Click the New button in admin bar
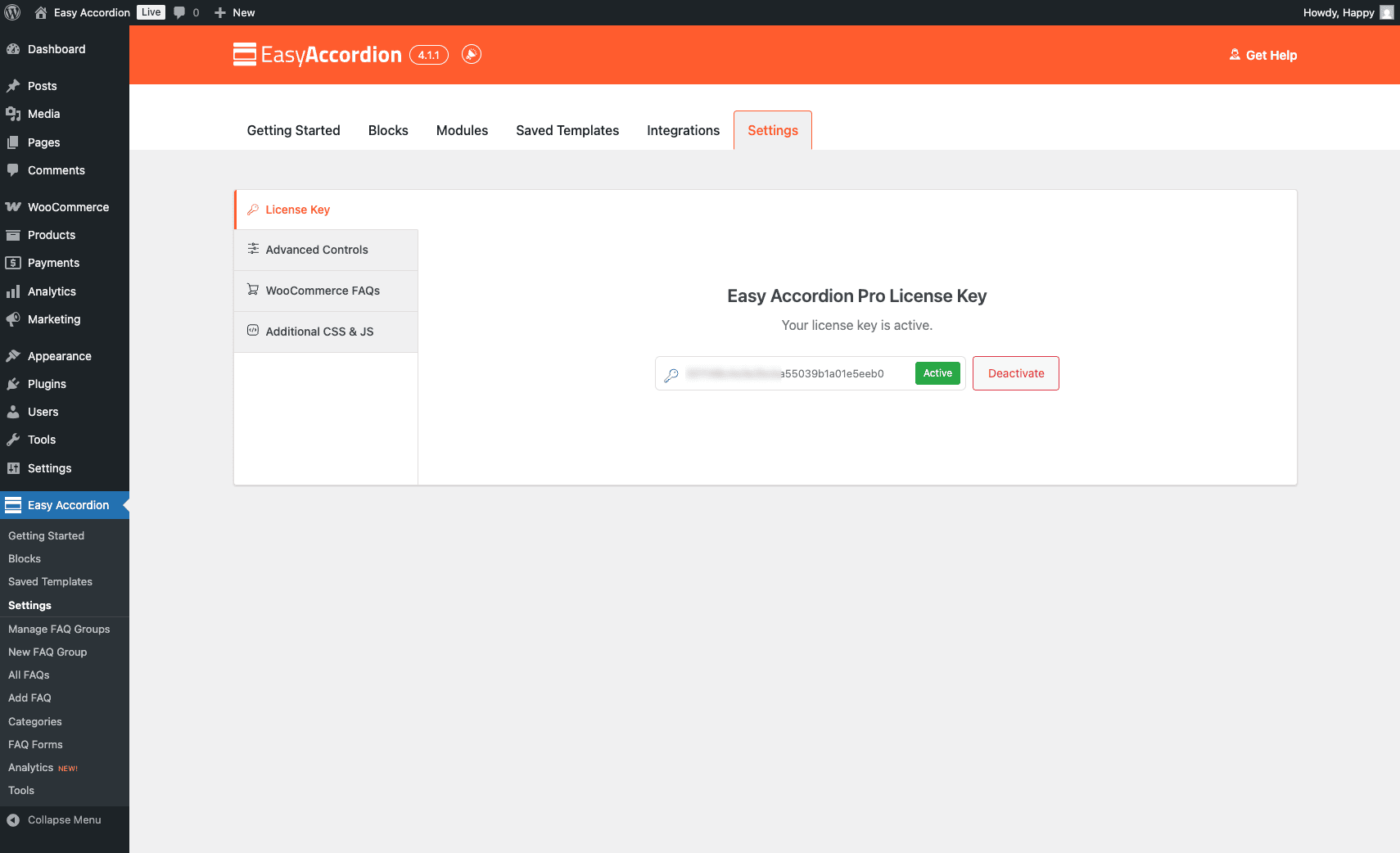This screenshot has width=1400, height=853. (235, 12)
